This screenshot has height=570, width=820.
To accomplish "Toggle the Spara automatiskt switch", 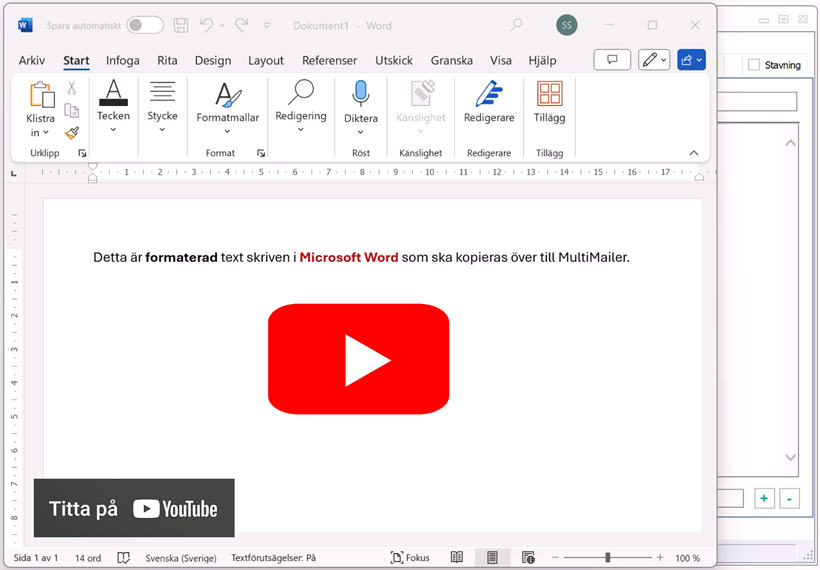I will pos(145,25).
